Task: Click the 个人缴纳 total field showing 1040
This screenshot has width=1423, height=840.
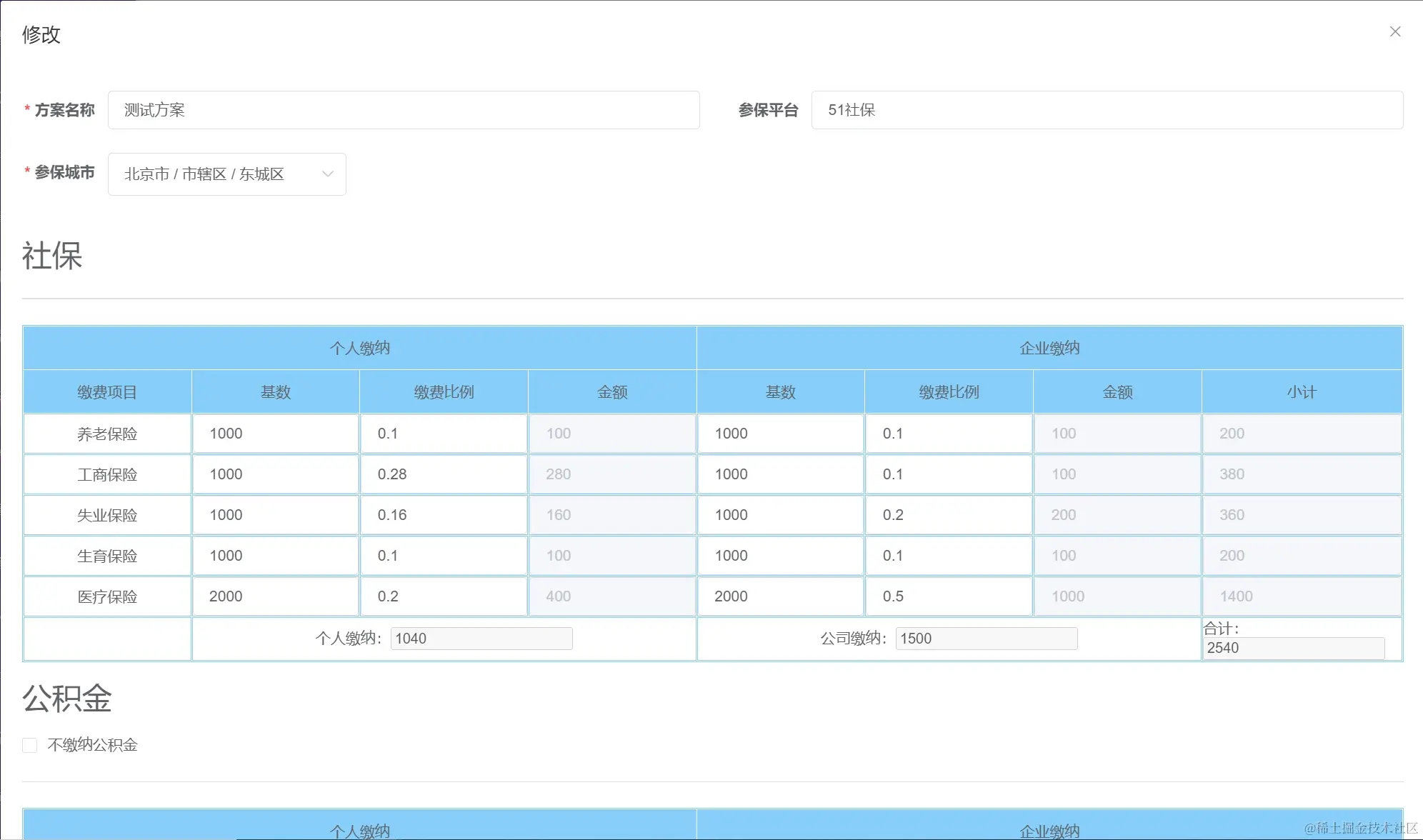Action: [481, 638]
